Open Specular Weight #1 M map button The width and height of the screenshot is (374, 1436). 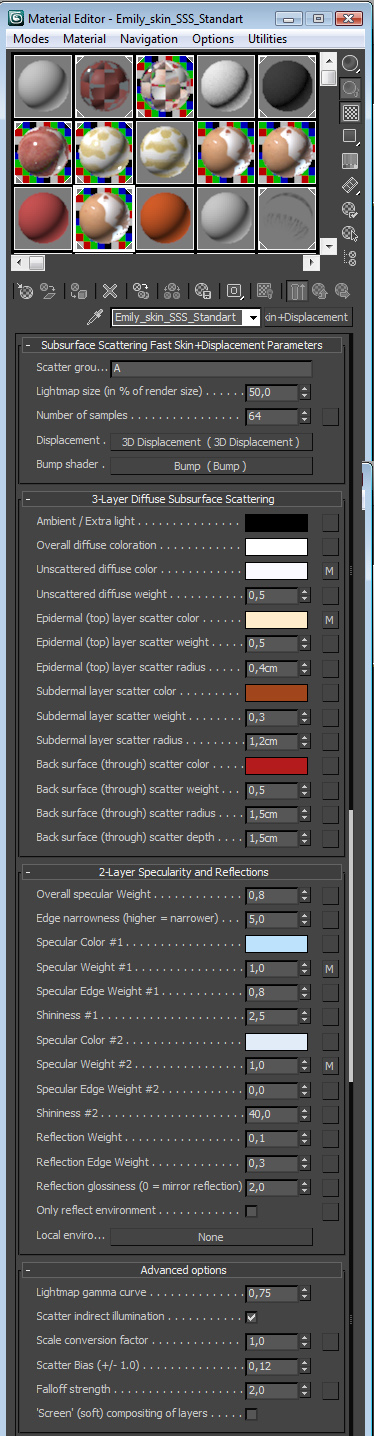click(x=330, y=969)
